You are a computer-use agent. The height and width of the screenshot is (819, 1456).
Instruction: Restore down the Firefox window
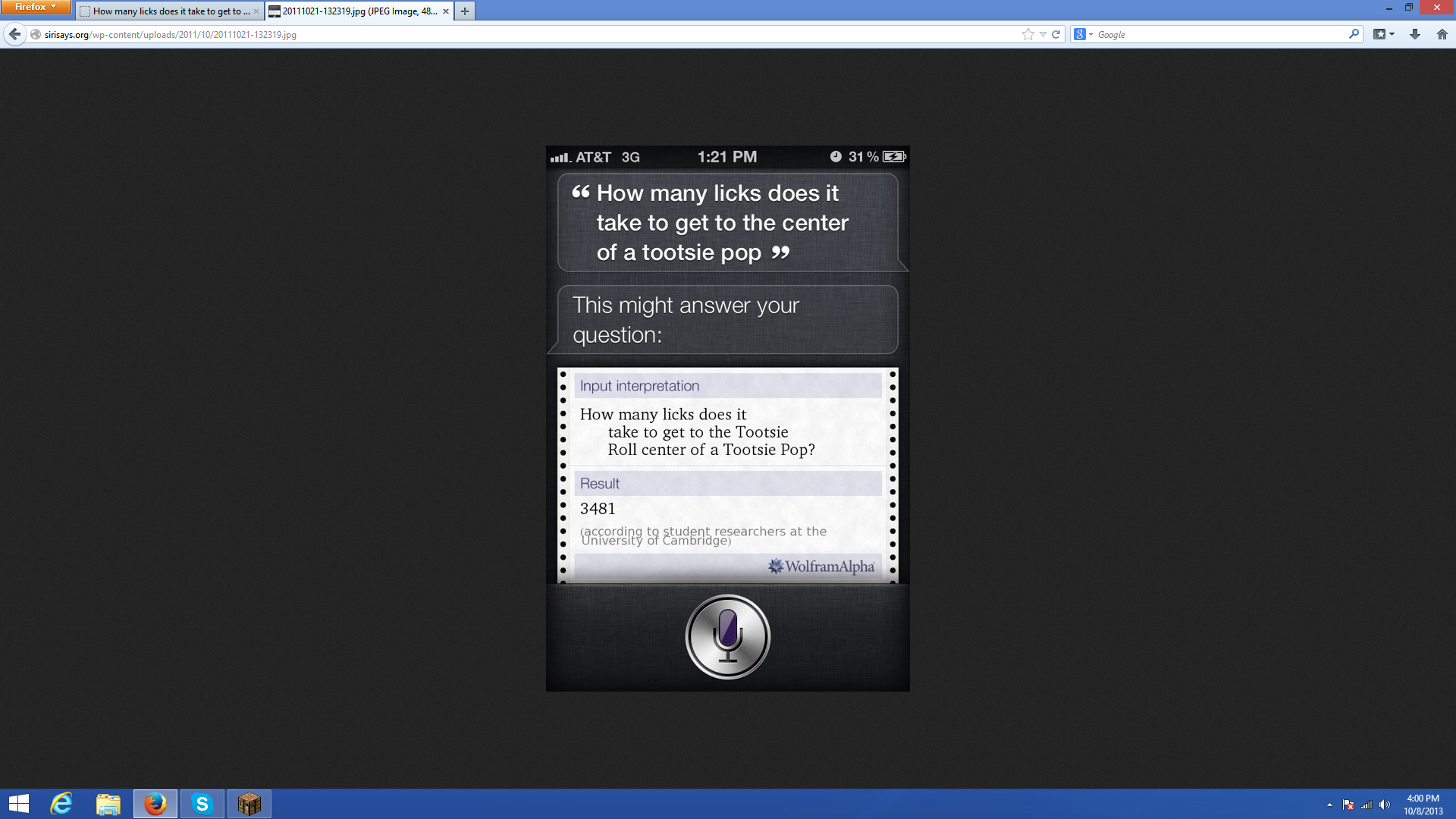point(1409,8)
